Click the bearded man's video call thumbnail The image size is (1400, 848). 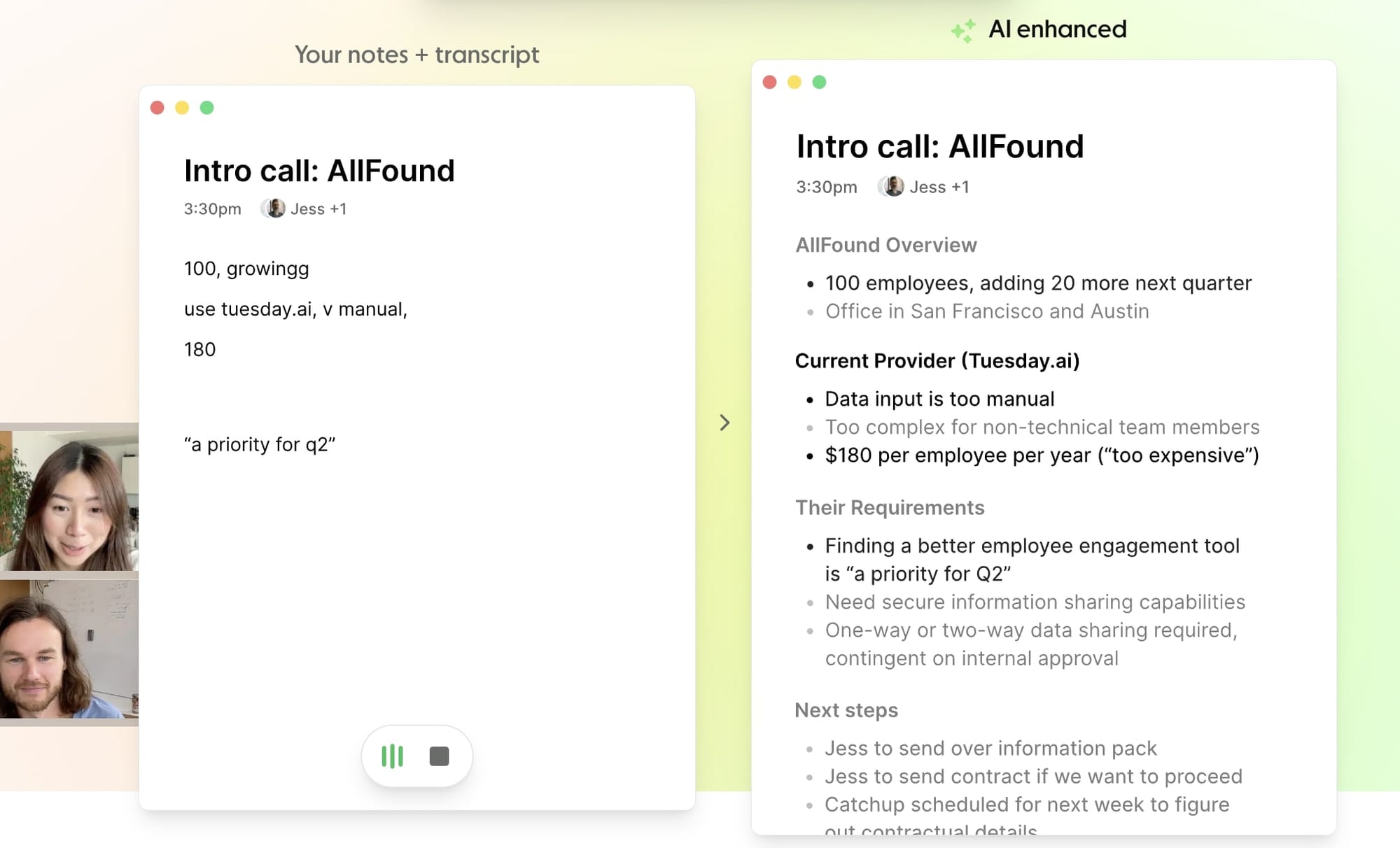[69, 649]
